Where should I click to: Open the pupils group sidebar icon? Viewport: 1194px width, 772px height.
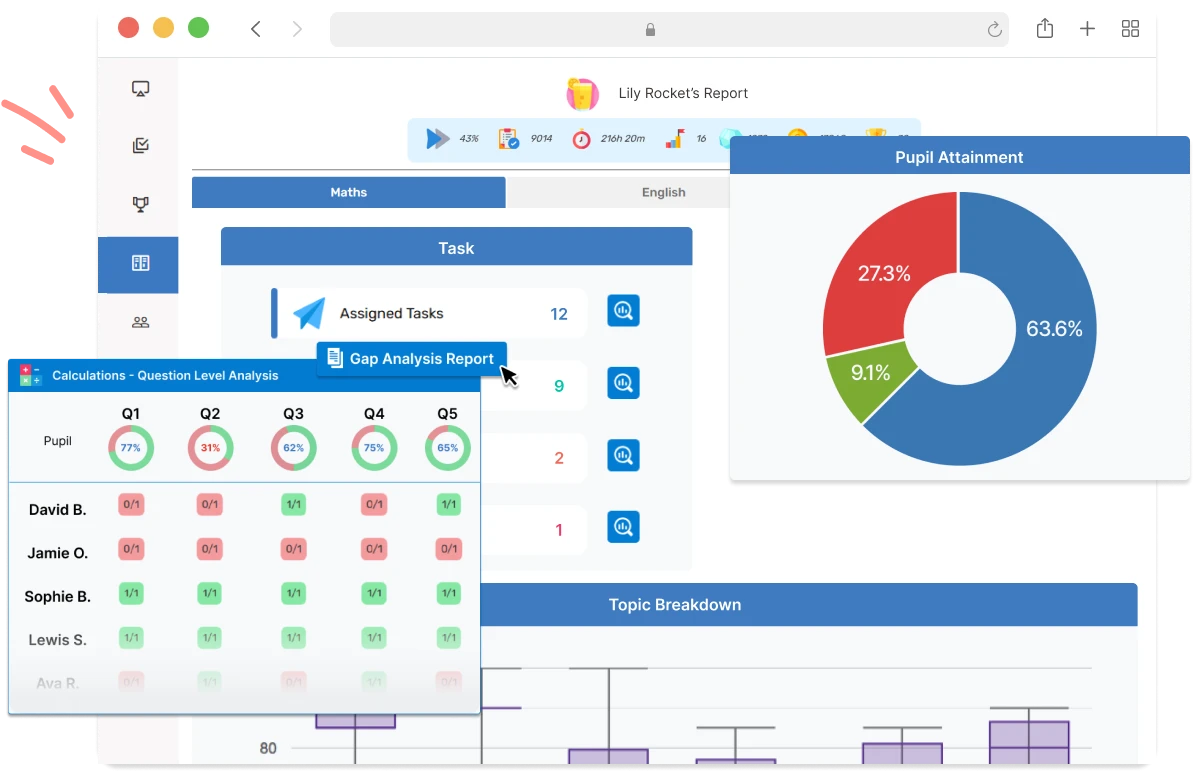click(140, 322)
